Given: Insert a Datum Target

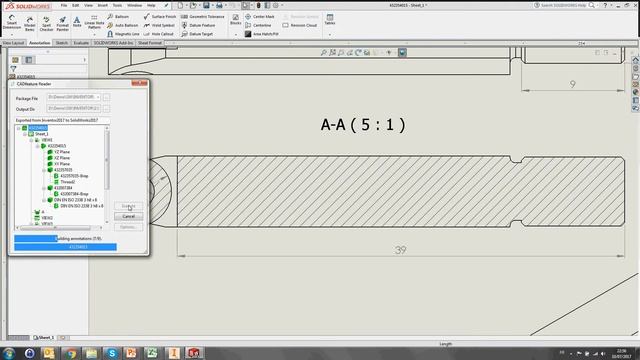Looking at the screenshot, I should pyautogui.click(x=197, y=34).
